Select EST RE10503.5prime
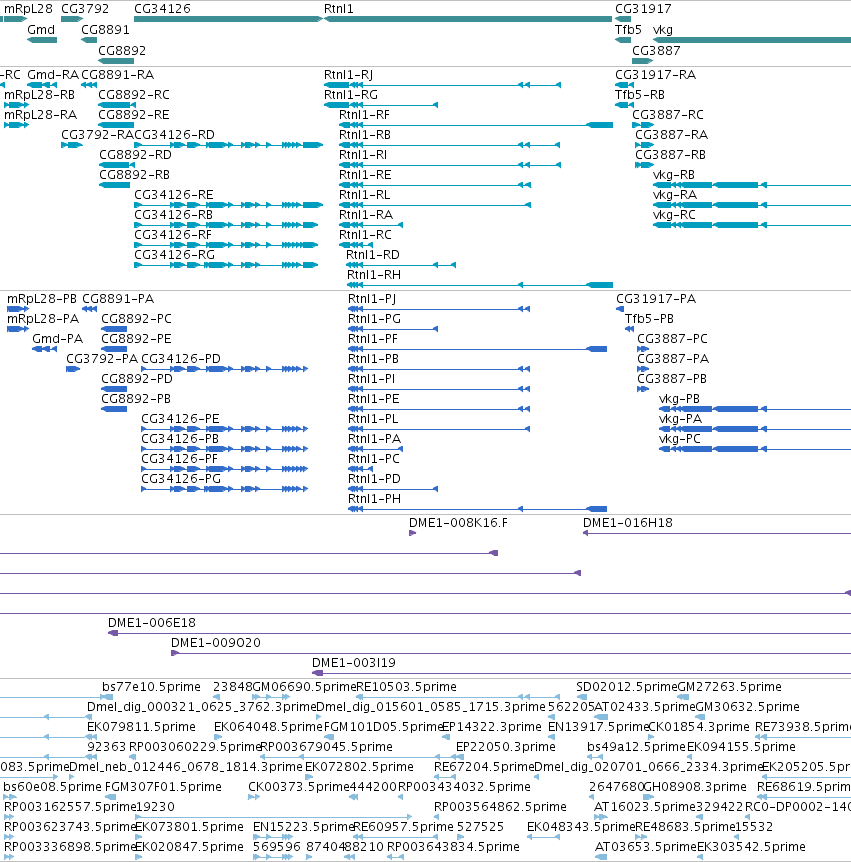Viewport: 851px width, 862px height. (x=406, y=687)
